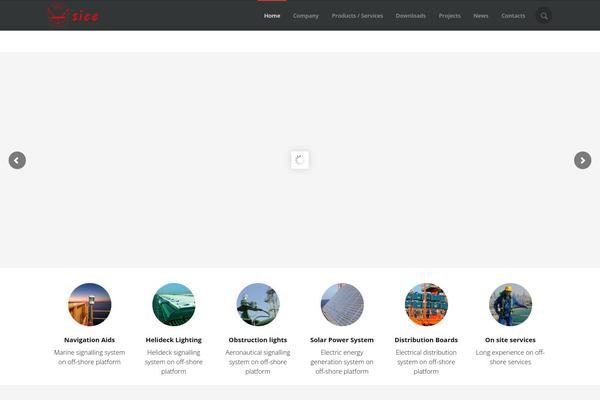
Task: Open the Company menu
Action: (x=306, y=16)
